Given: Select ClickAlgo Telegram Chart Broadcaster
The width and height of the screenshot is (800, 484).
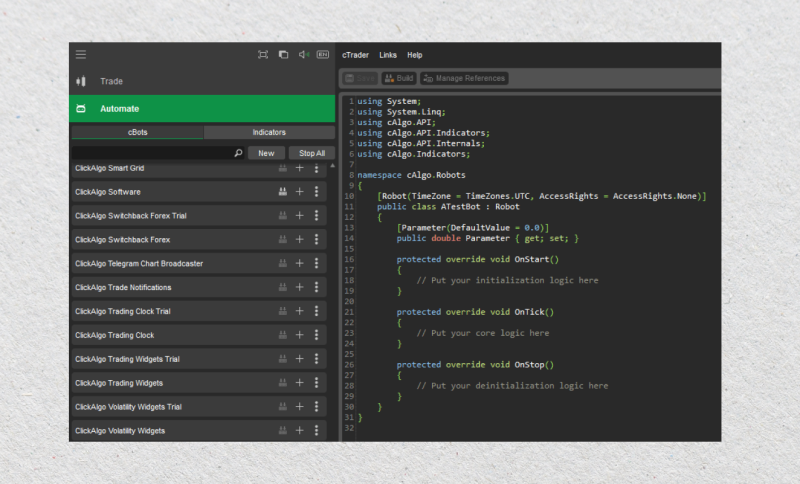Looking at the screenshot, I should [x=199, y=264].
